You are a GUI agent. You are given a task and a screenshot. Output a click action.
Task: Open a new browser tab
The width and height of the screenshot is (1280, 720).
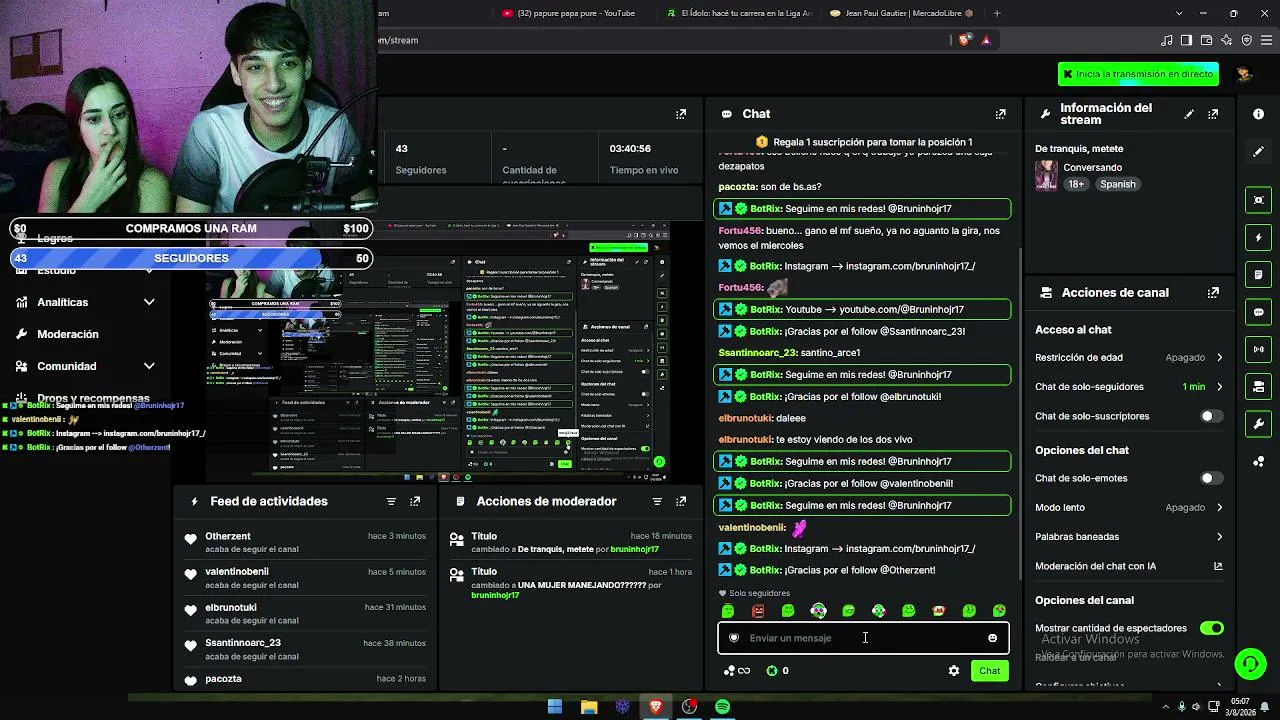(x=997, y=13)
